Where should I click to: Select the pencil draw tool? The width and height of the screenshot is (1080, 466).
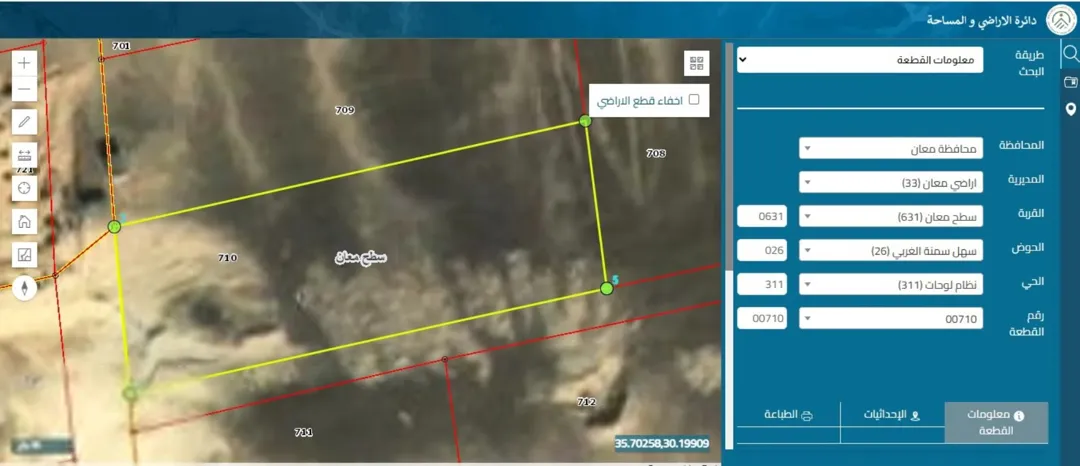pos(24,122)
